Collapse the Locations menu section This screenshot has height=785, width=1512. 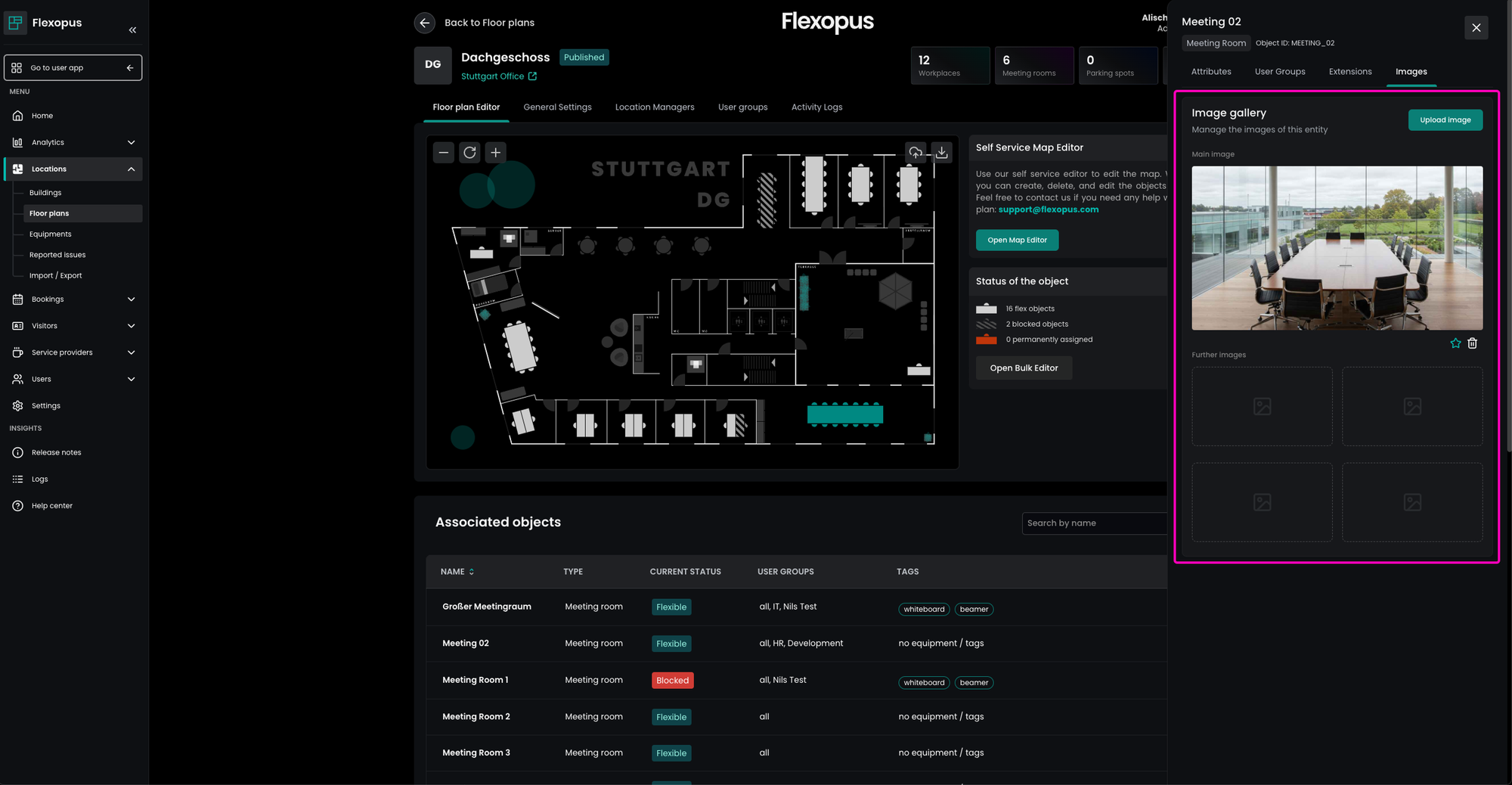(131, 169)
